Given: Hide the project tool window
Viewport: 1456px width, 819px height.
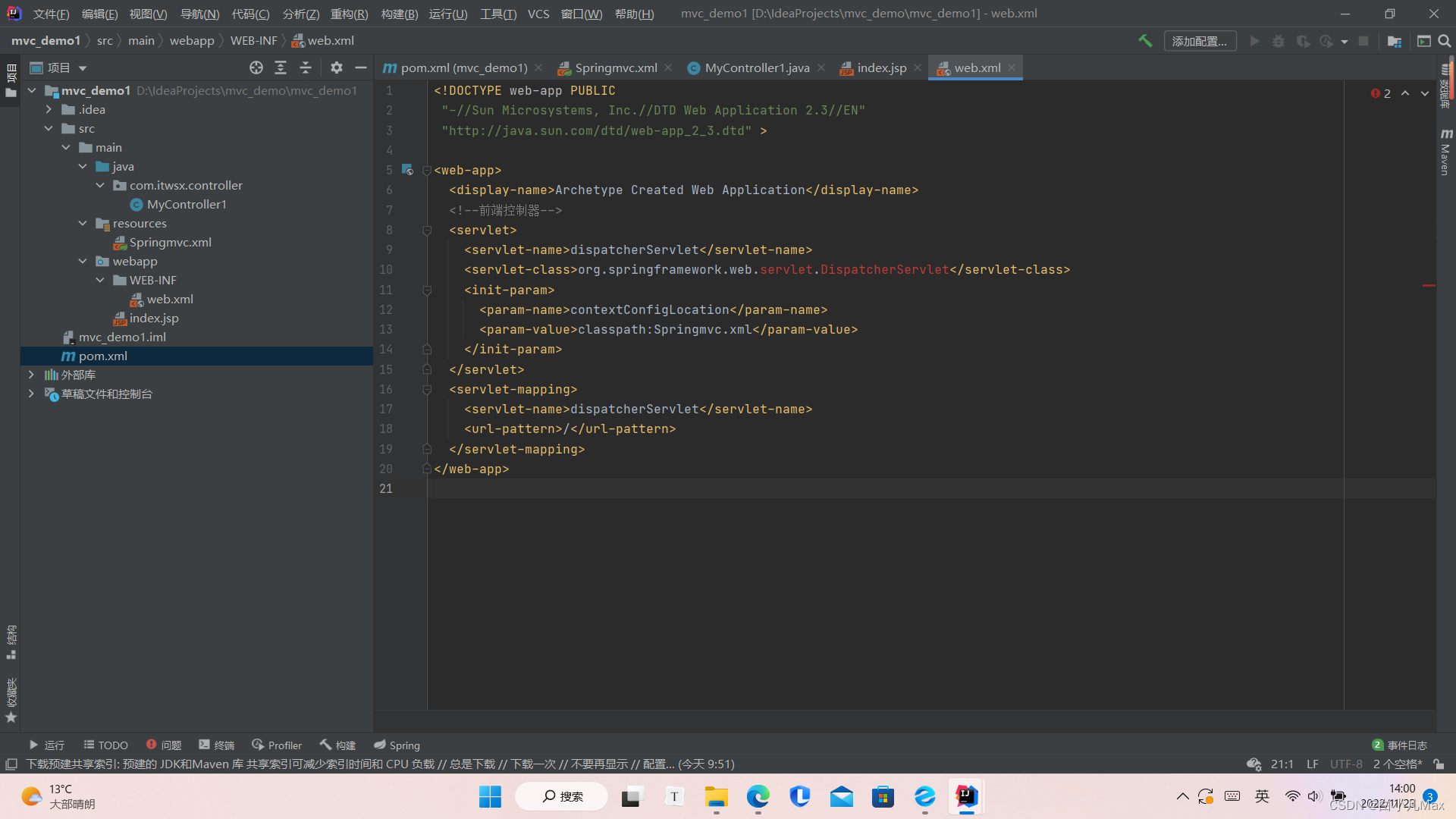Looking at the screenshot, I should coord(361,67).
